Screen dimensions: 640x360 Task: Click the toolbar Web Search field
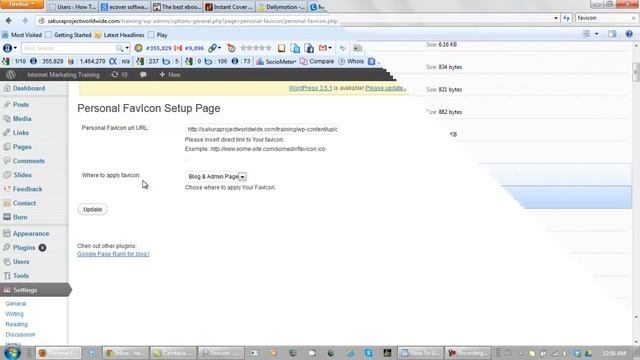coord(69,48)
